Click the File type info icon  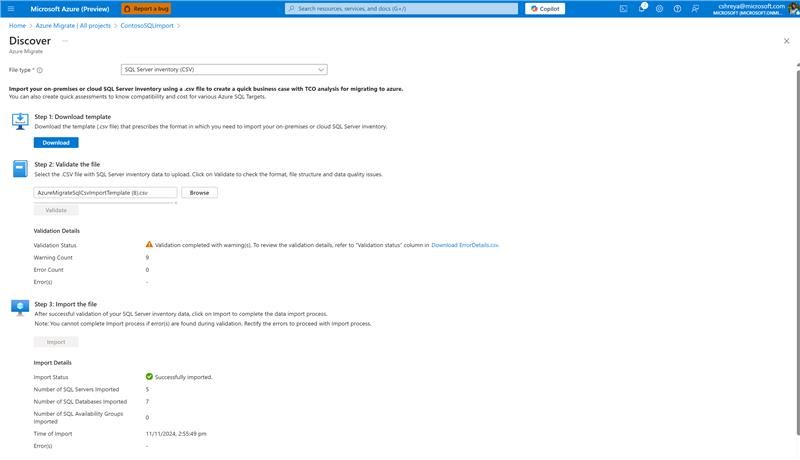click(x=40, y=70)
